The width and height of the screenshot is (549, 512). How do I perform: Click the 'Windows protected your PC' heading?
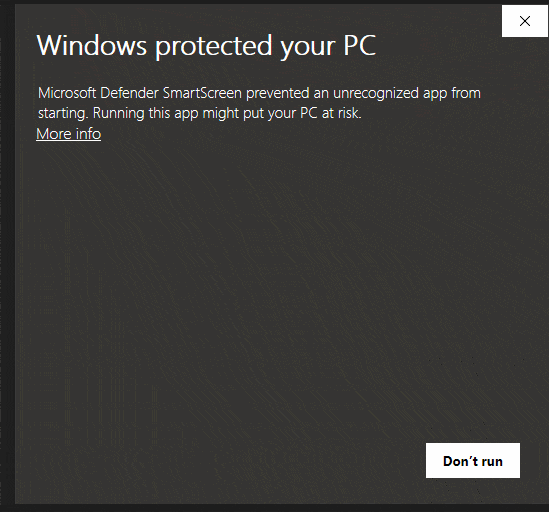206,46
